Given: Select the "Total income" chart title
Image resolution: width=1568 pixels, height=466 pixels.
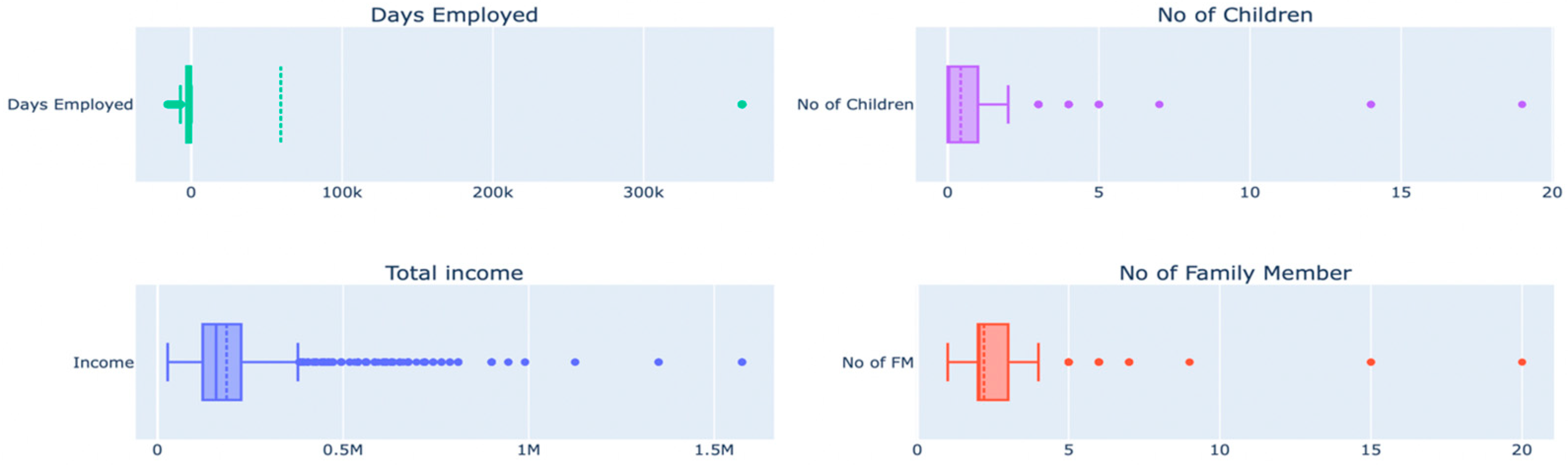Looking at the screenshot, I should pyautogui.click(x=454, y=273).
